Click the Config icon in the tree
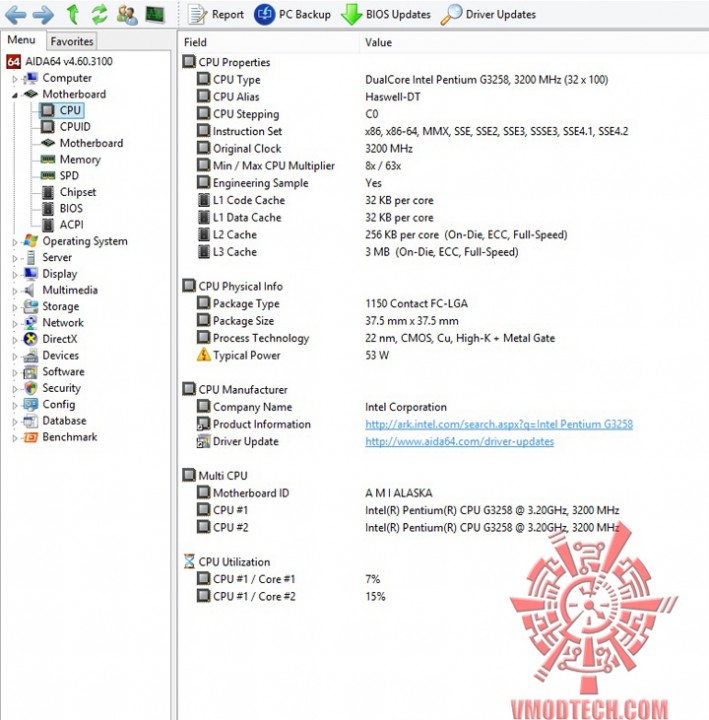The height and width of the screenshot is (720, 709). (x=30, y=404)
